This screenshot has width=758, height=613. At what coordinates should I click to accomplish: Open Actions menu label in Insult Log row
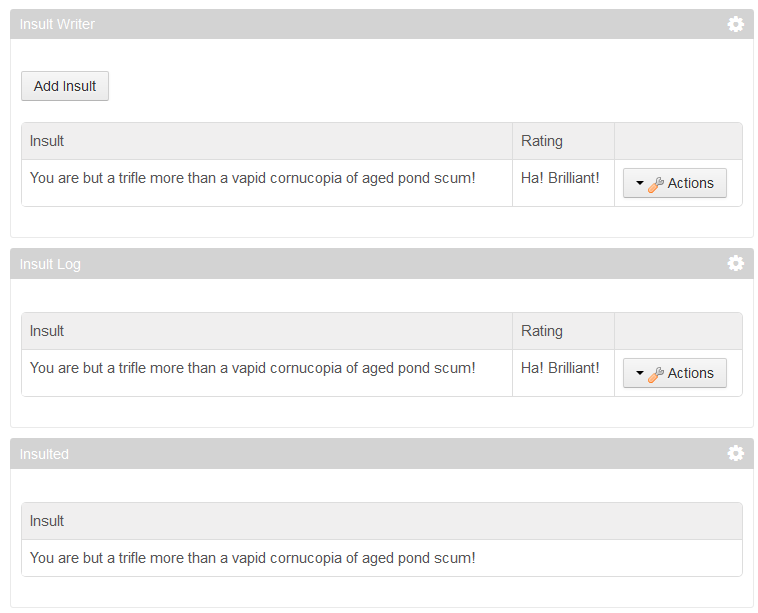click(x=690, y=373)
